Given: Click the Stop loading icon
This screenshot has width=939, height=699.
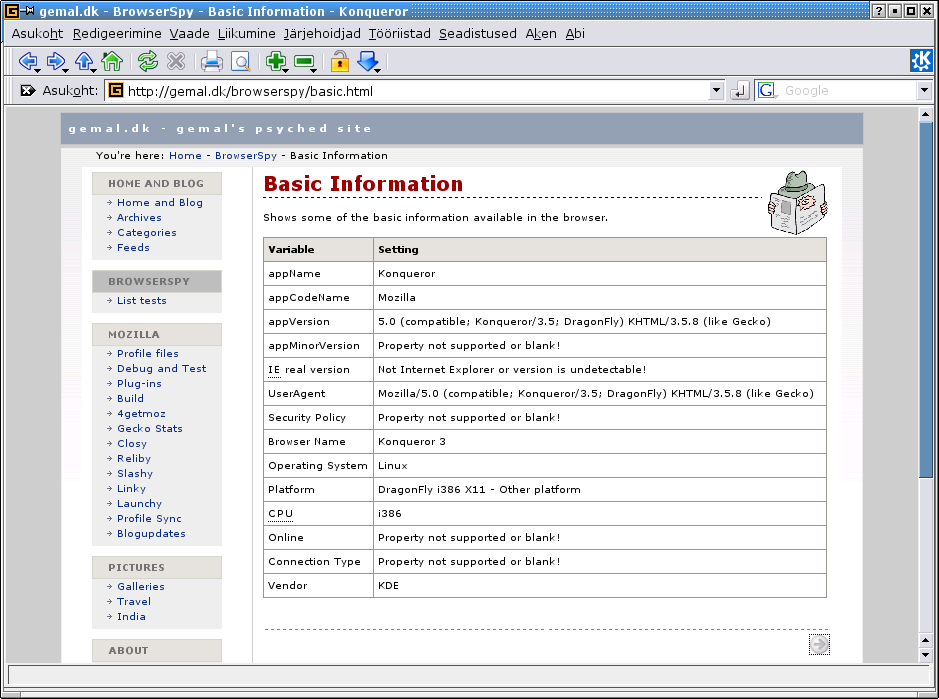Looking at the screenshot, I should (176, 62).
